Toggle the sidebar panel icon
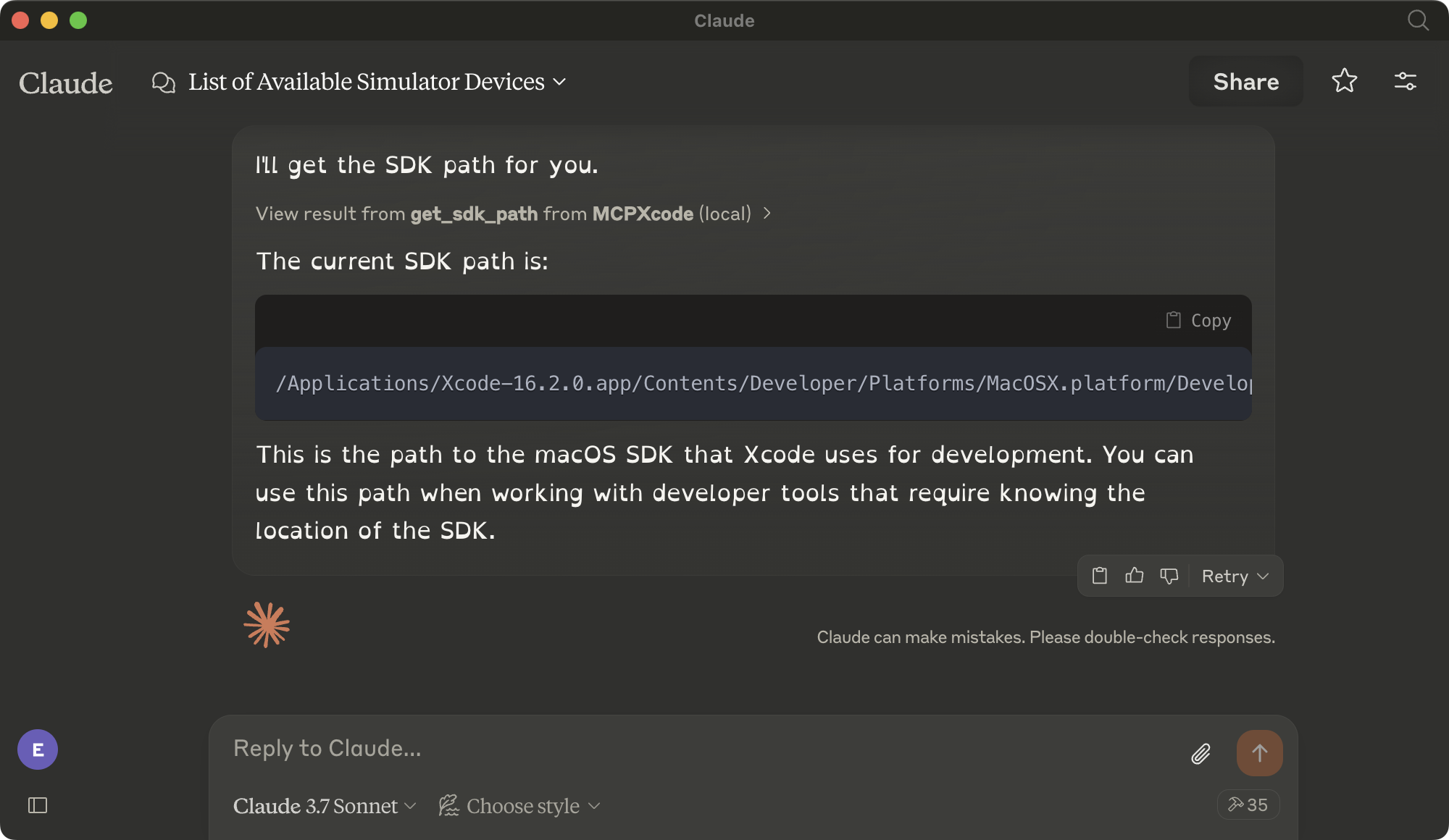The image size is (1449, 840). [38, 805]
